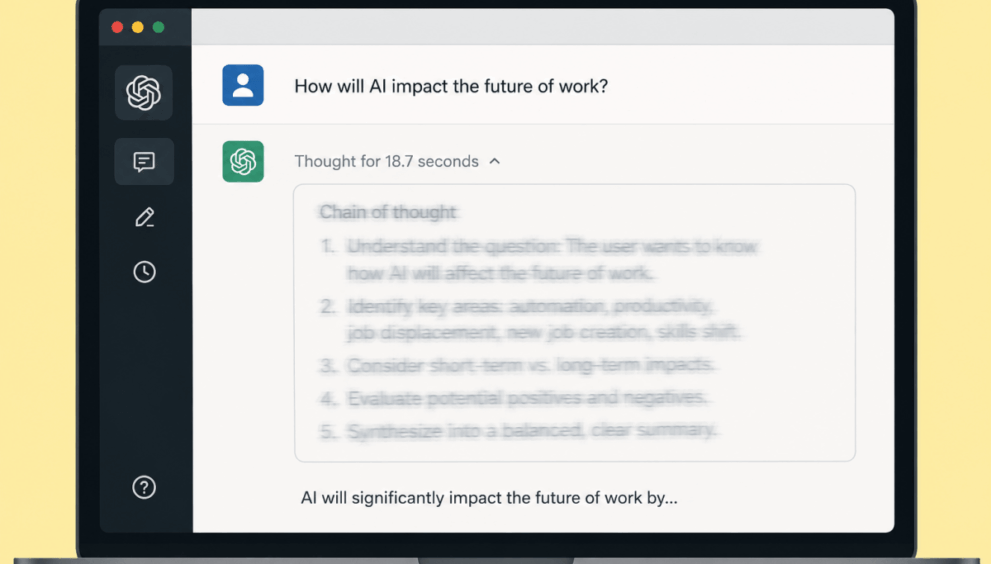The image size is (991, 564).
Task: Click the user question about future of work
Action: (x=451, y=86)
